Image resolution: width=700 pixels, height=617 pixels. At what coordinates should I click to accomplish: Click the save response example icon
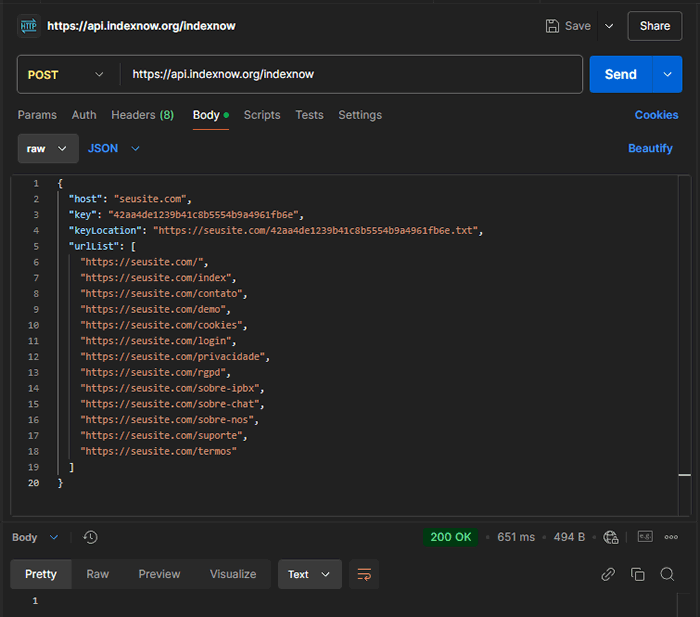coord(645,536)
